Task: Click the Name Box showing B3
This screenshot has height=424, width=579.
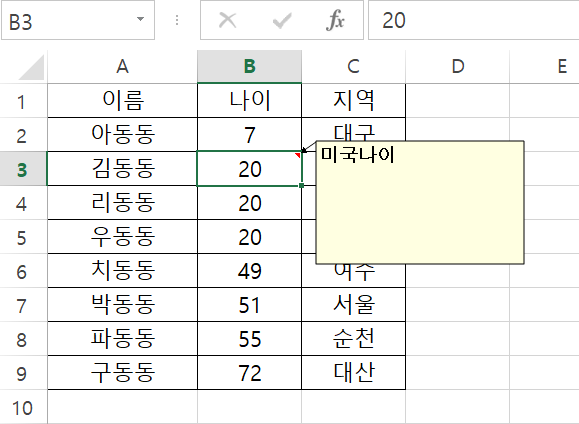Action: coord(78,20)
